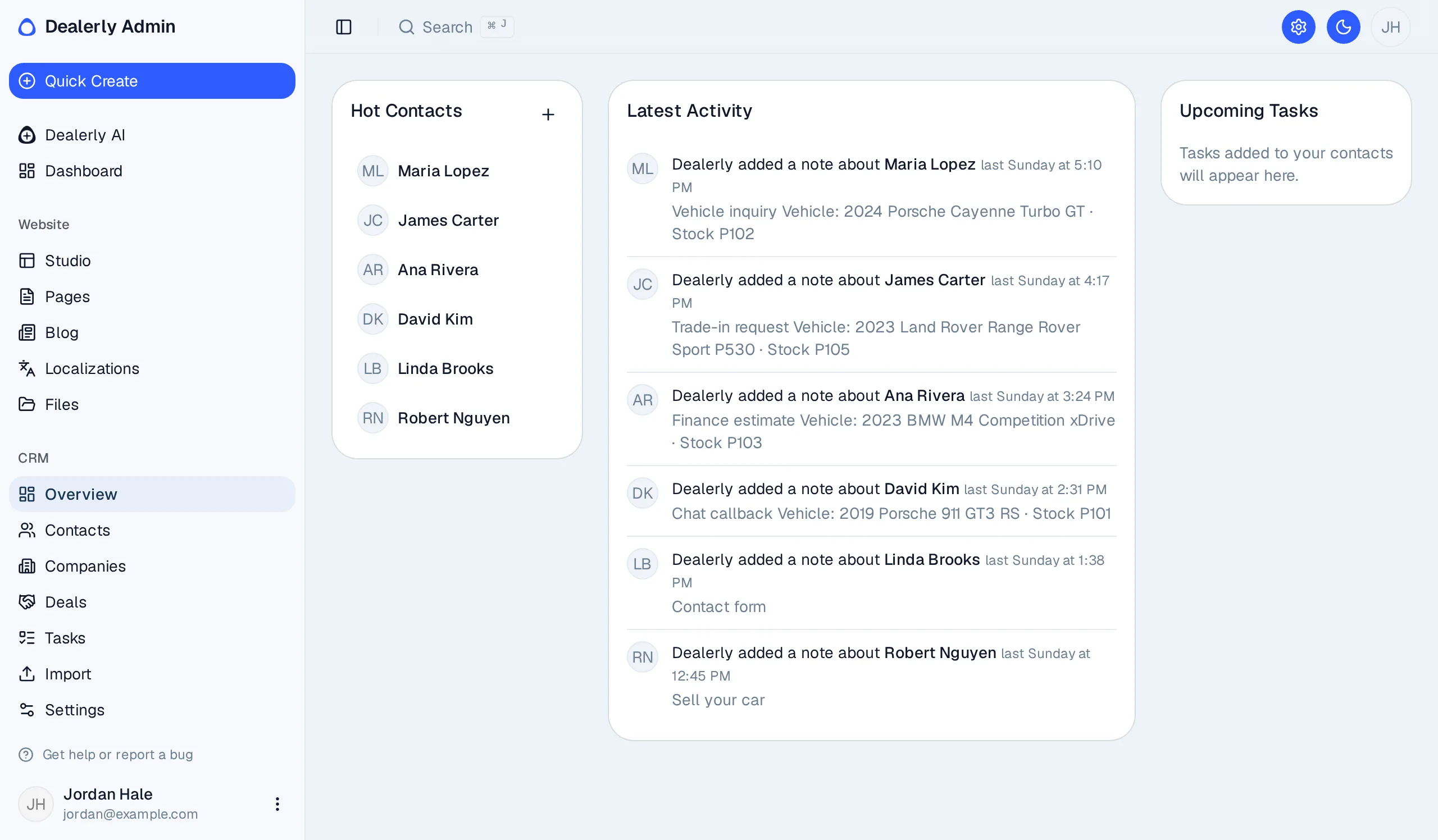Add a hot contact with plus icon
The image size is (1438, 840).
[x=548, y=115]
